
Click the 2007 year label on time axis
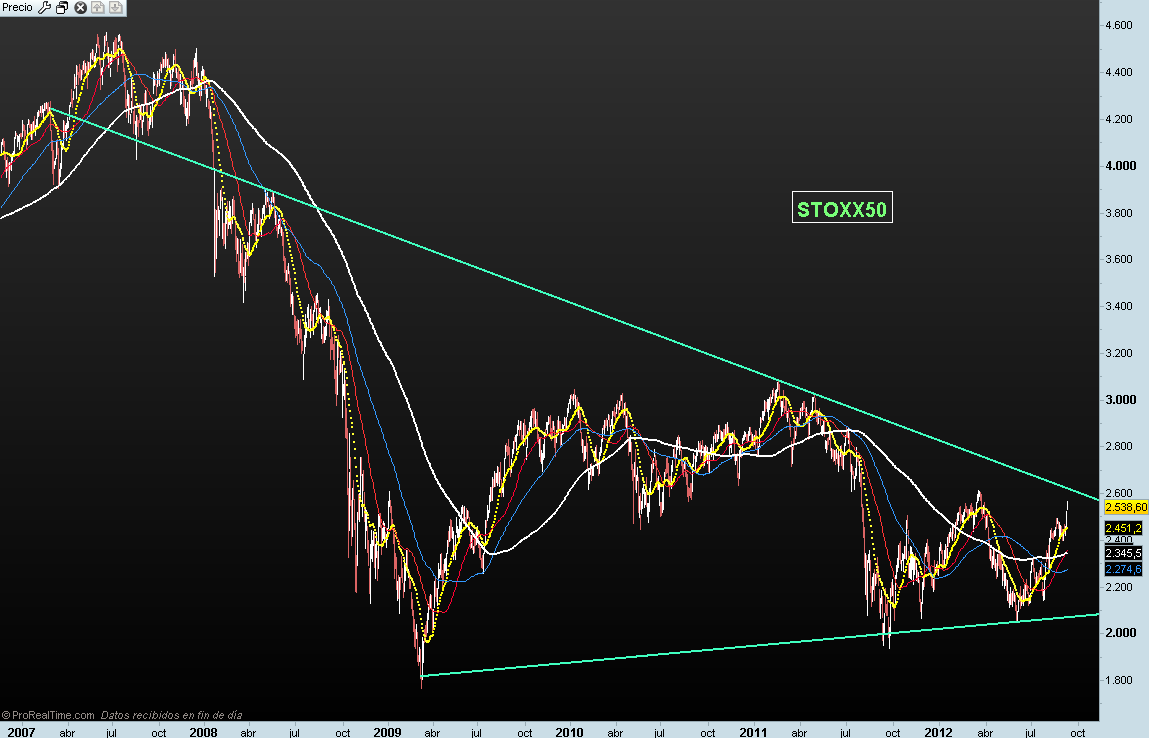21,731
